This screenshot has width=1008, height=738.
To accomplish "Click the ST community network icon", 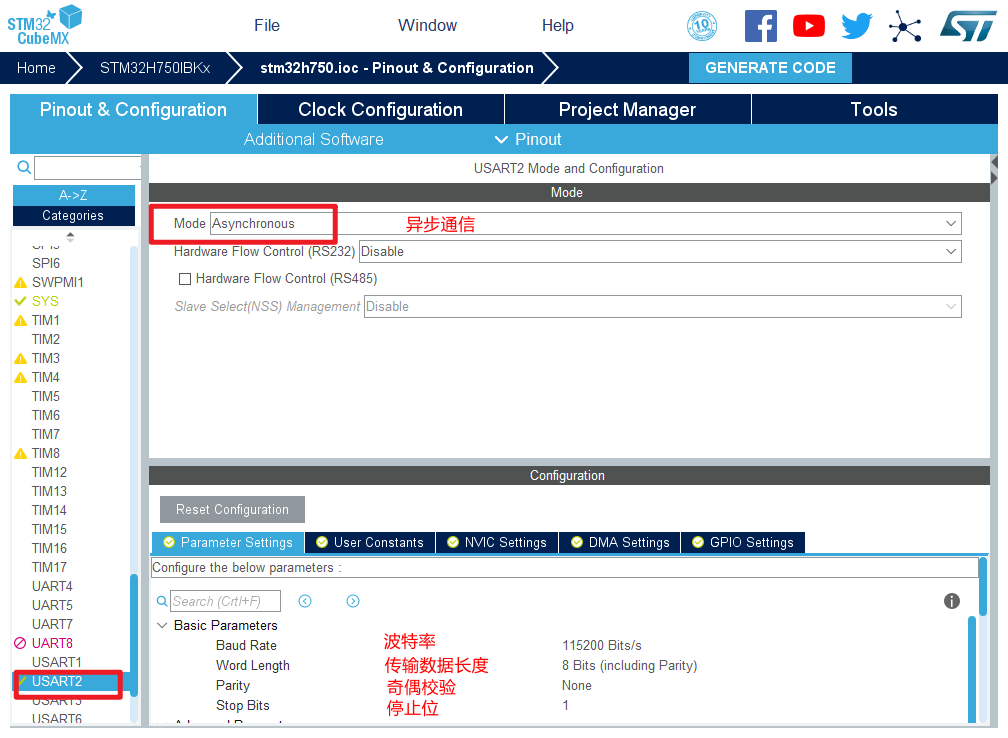I will (905, 26).
